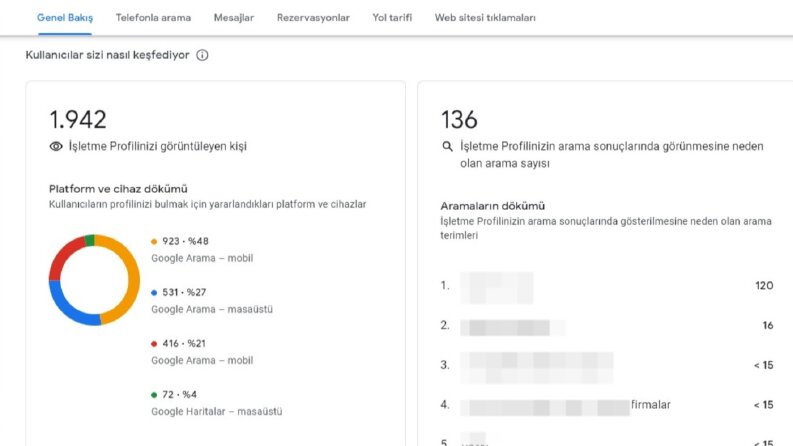Click the second search term with 16 count
The width and height of the screenshot is (793, 446).
[x=513, y=328]
